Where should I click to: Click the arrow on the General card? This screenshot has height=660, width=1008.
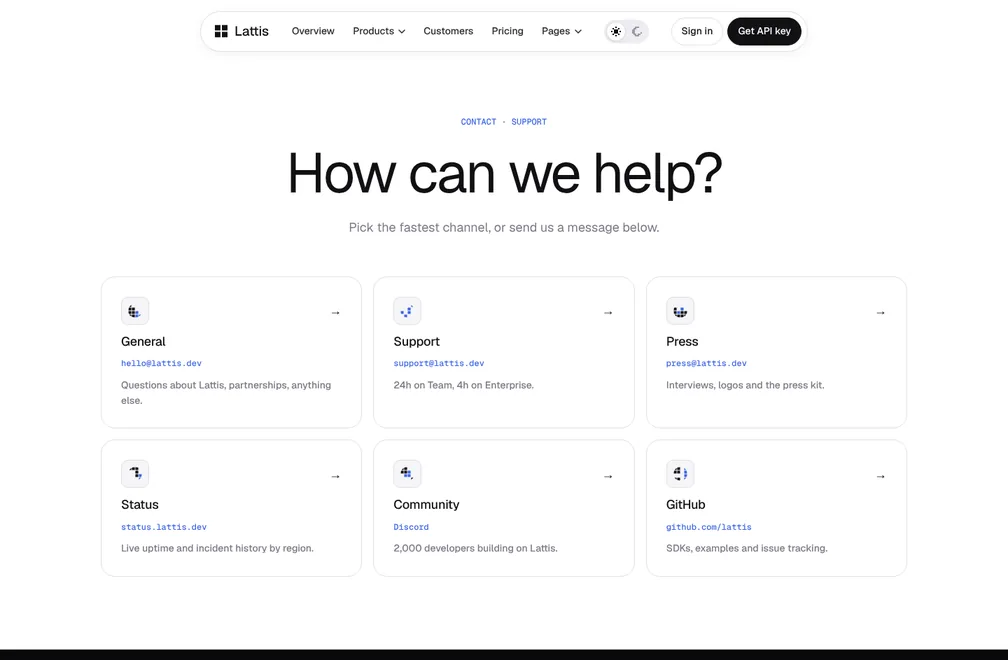pyautogui.click(x=336, y=313)
